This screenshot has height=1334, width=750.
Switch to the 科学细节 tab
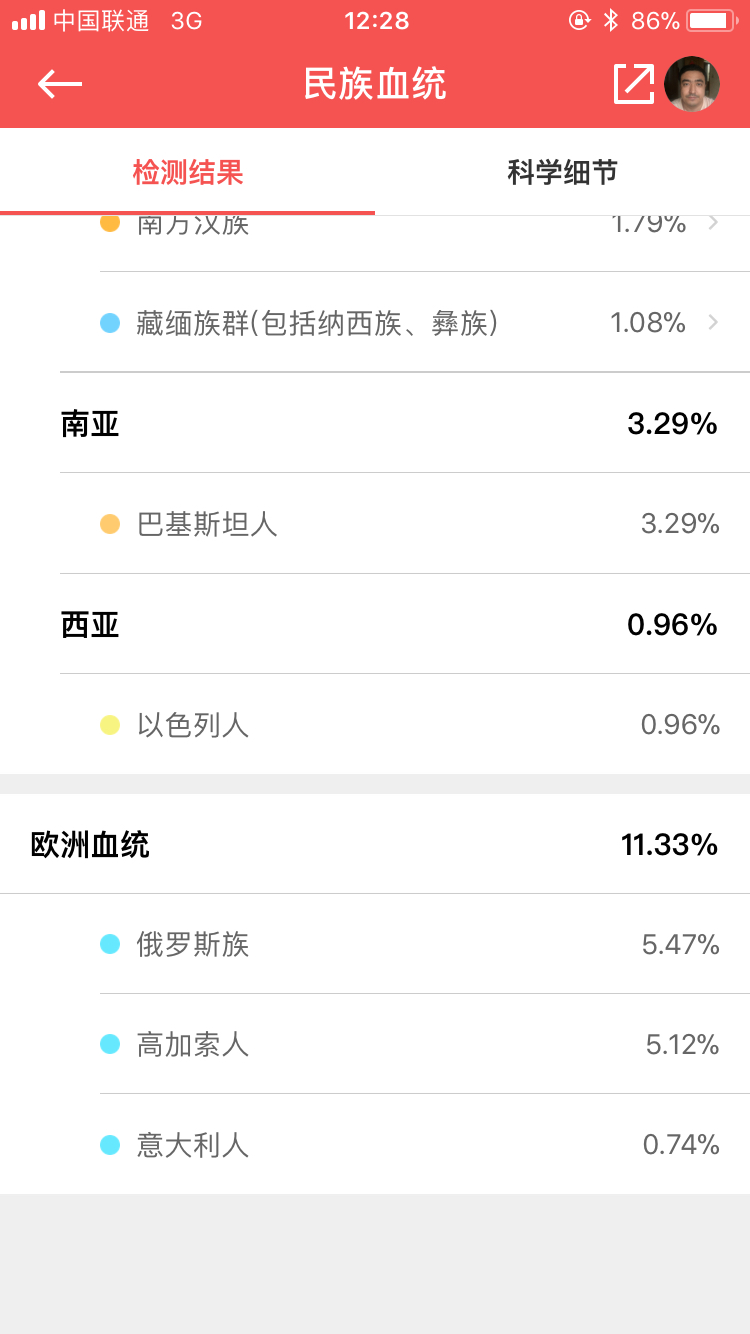[x=562, y=172]
